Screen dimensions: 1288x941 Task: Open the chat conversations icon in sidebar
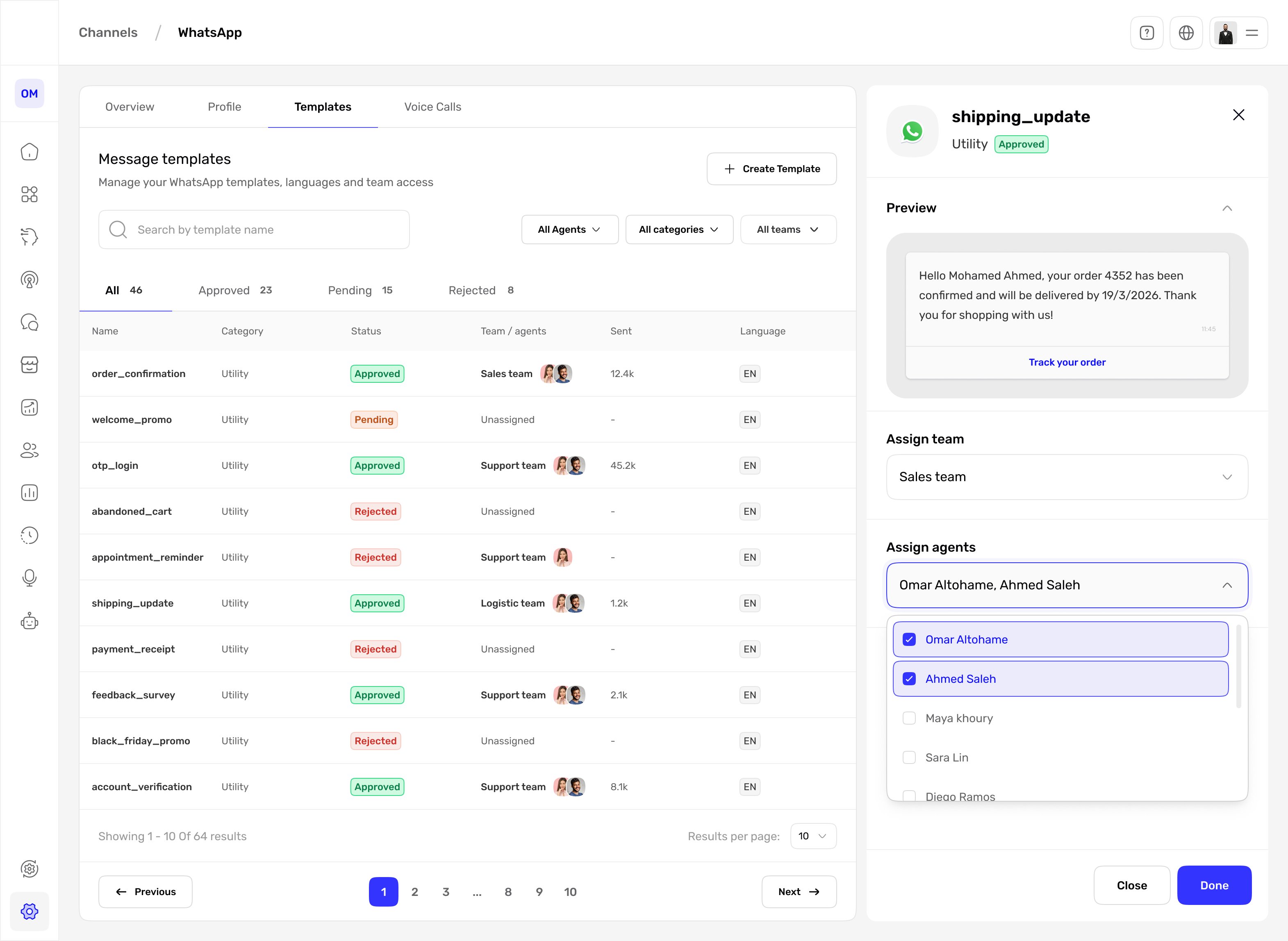pos(29,322)
